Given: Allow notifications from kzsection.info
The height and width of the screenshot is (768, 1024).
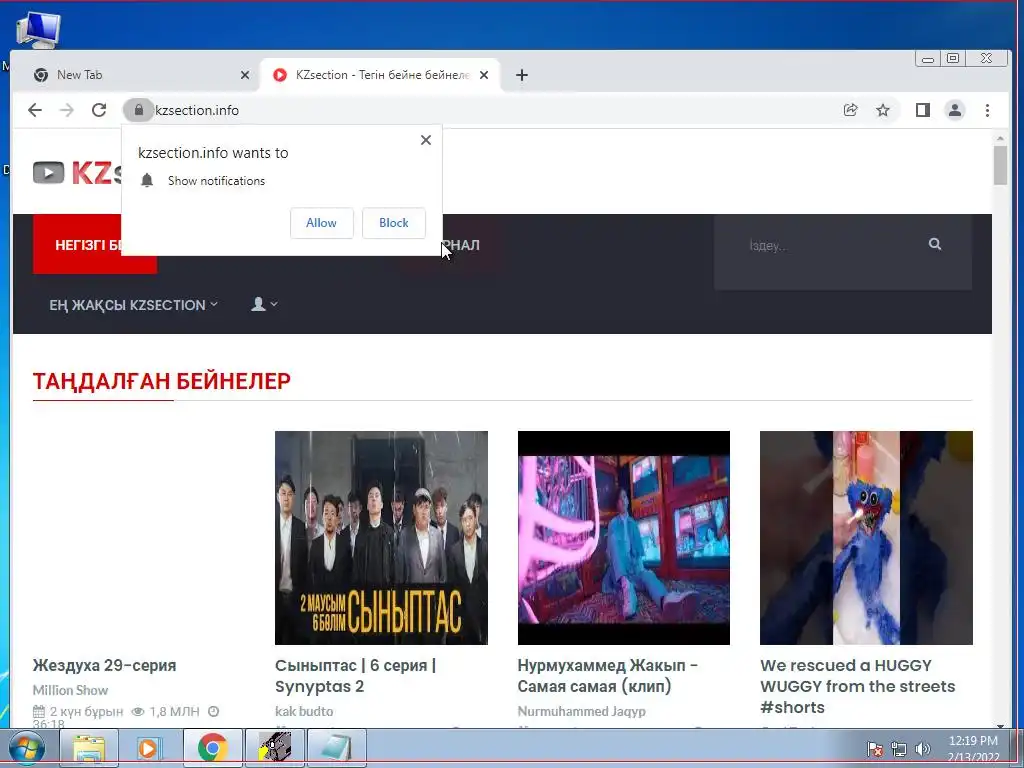Looking at the screenshot, I should click(321, 223).
